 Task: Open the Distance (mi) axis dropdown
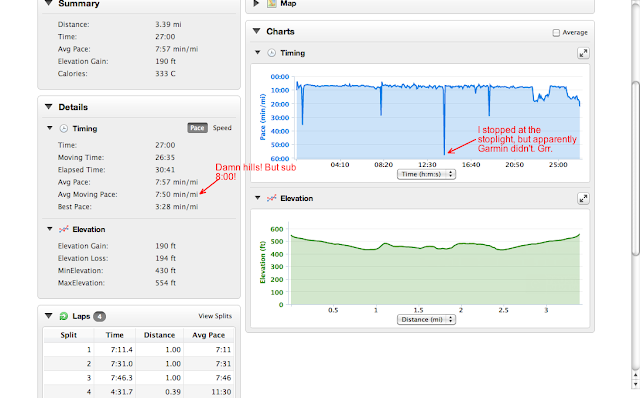click(427, 320)
